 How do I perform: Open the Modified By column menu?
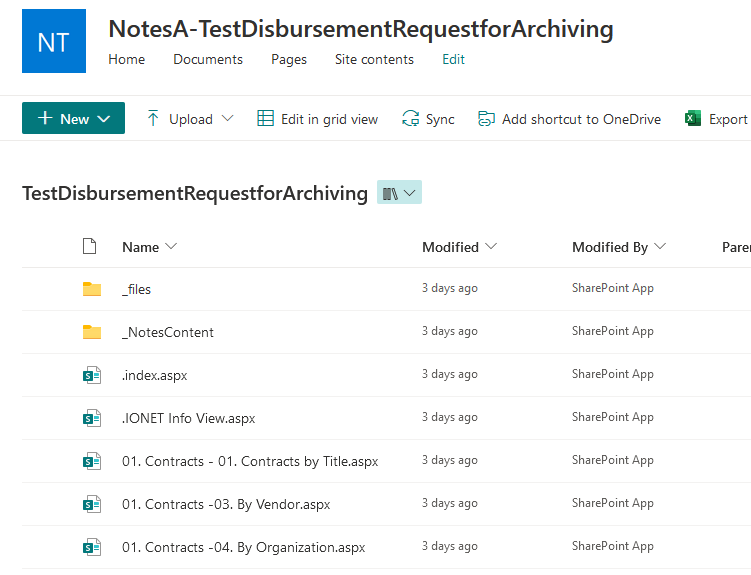click(x=618, y=247)
